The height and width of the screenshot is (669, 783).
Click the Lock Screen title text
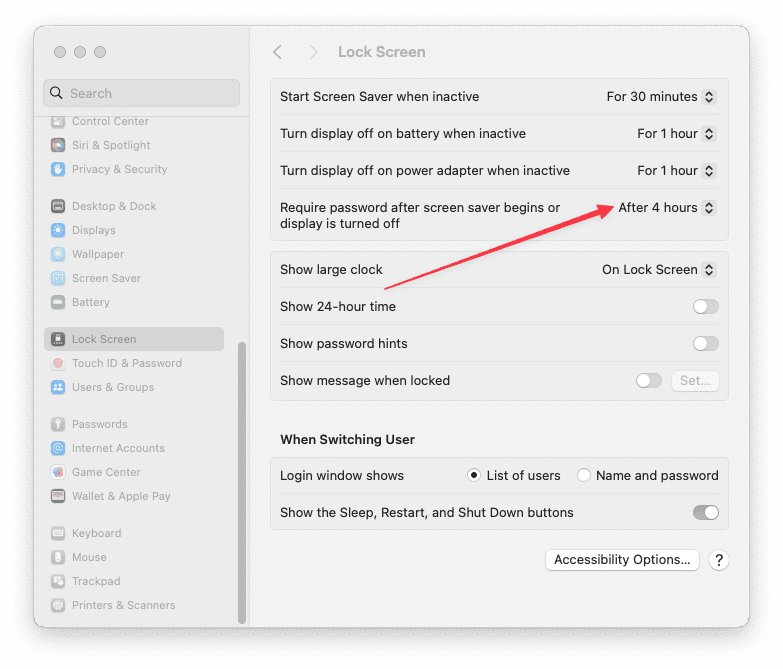[382, 52]
